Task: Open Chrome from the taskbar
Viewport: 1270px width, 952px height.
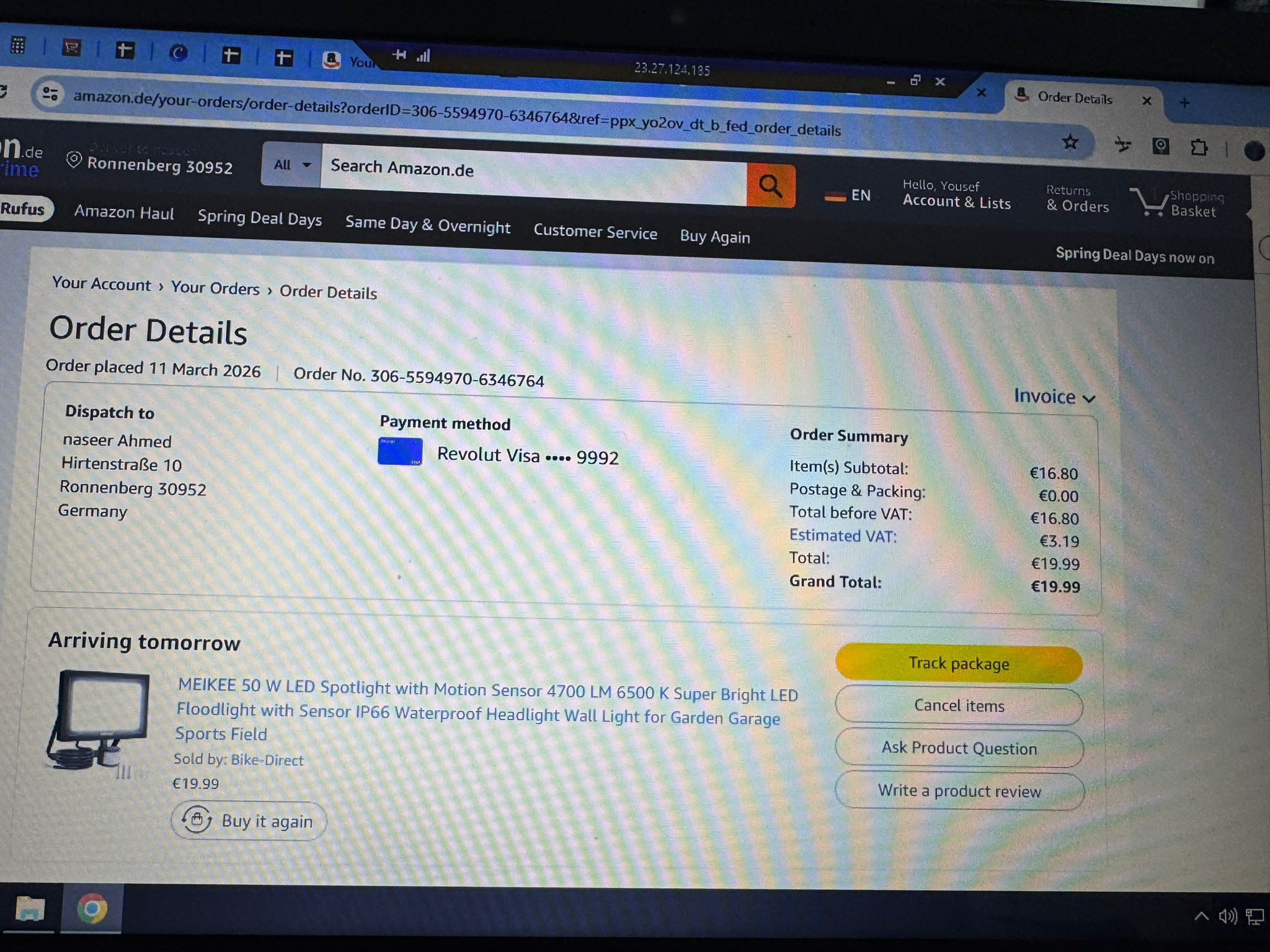Action: (x=92, y=909)
